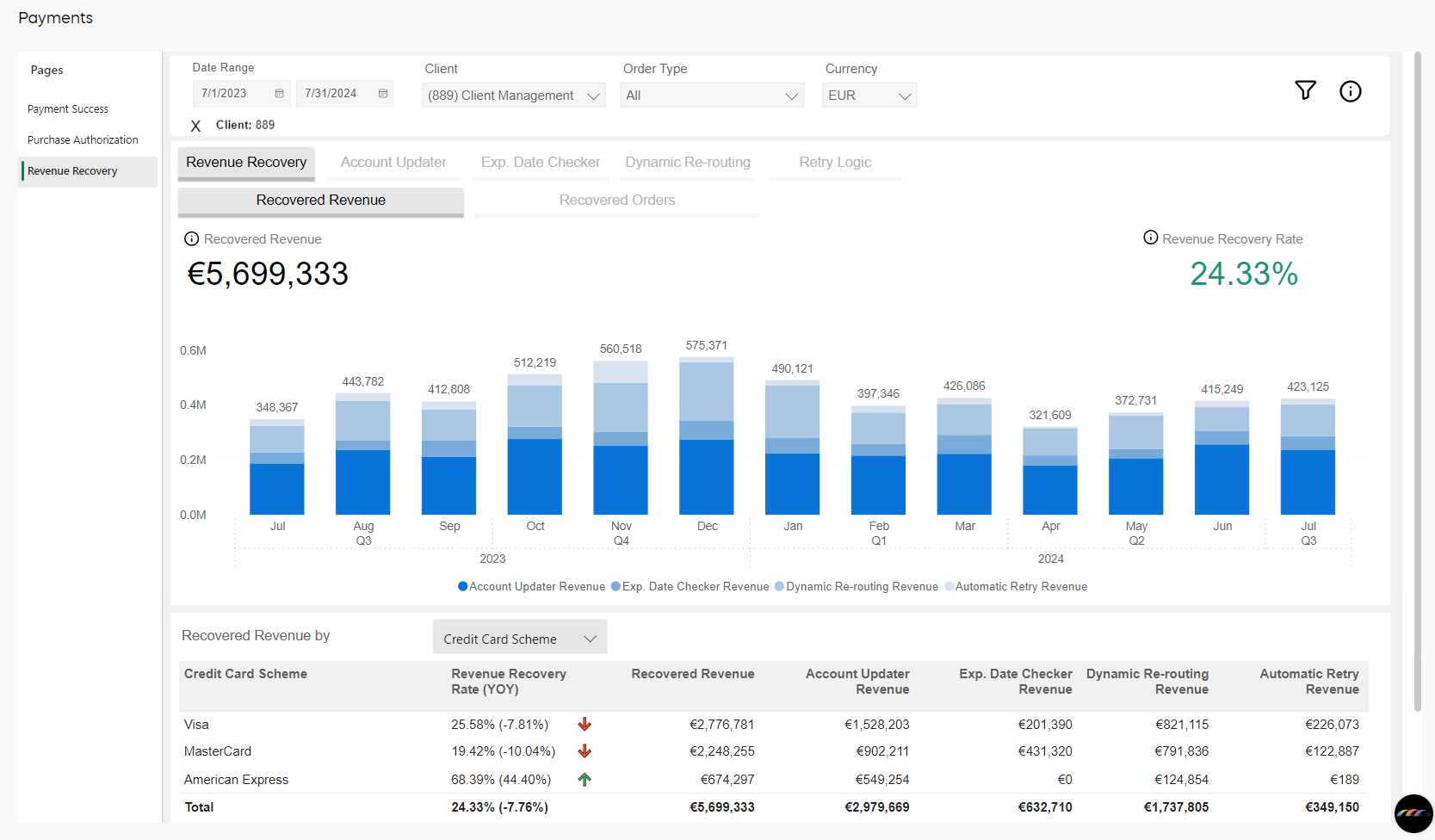Click the 24.33% recovery rate value

tap(1244, 274)
